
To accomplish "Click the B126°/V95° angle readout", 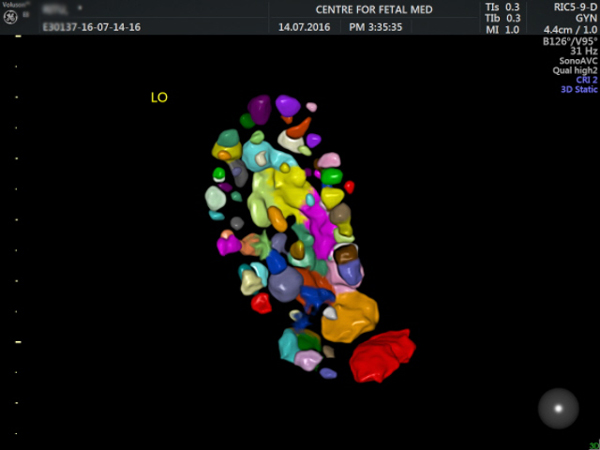I will click(x=570, y=41).
